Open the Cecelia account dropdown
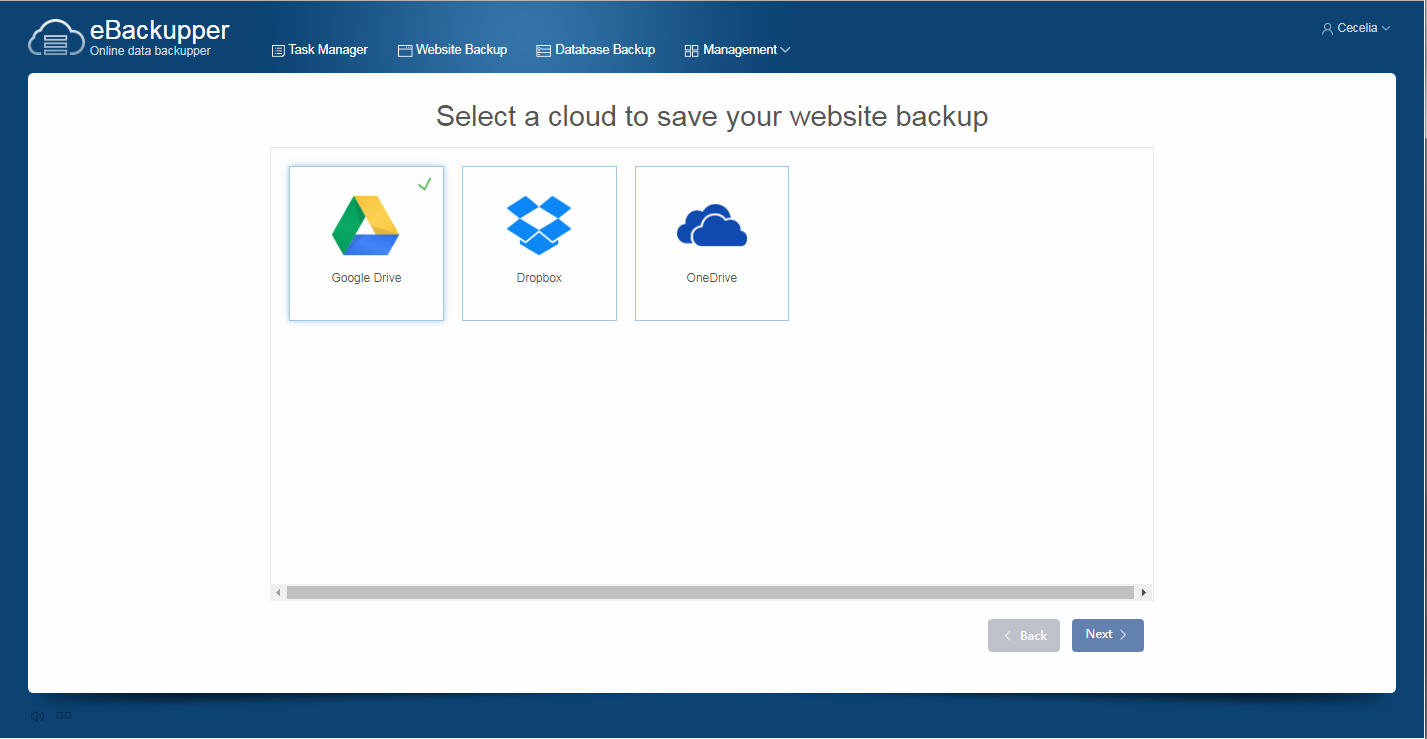 pos(1356,29)
